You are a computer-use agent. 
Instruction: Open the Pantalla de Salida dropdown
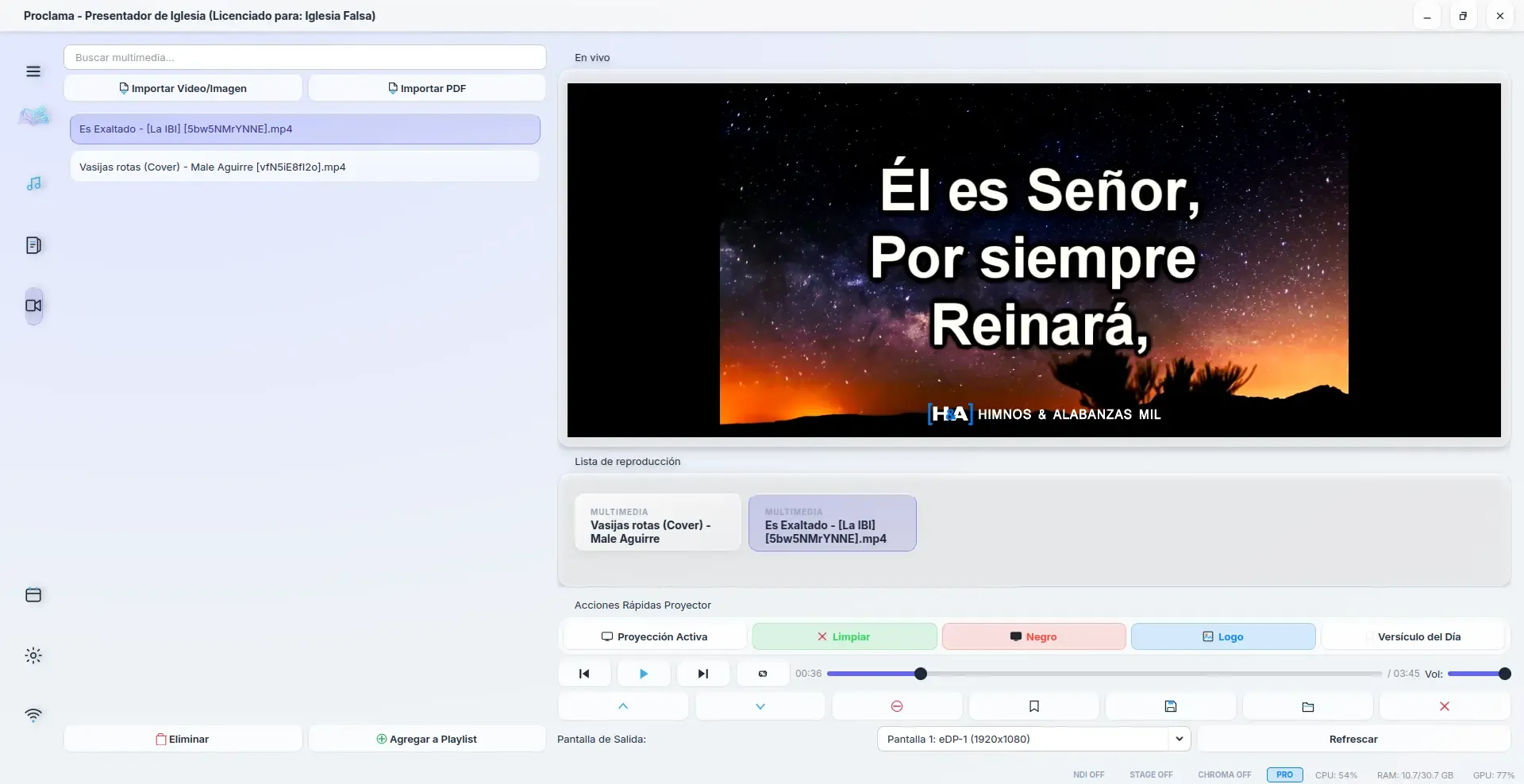[x=1034, y=739]
